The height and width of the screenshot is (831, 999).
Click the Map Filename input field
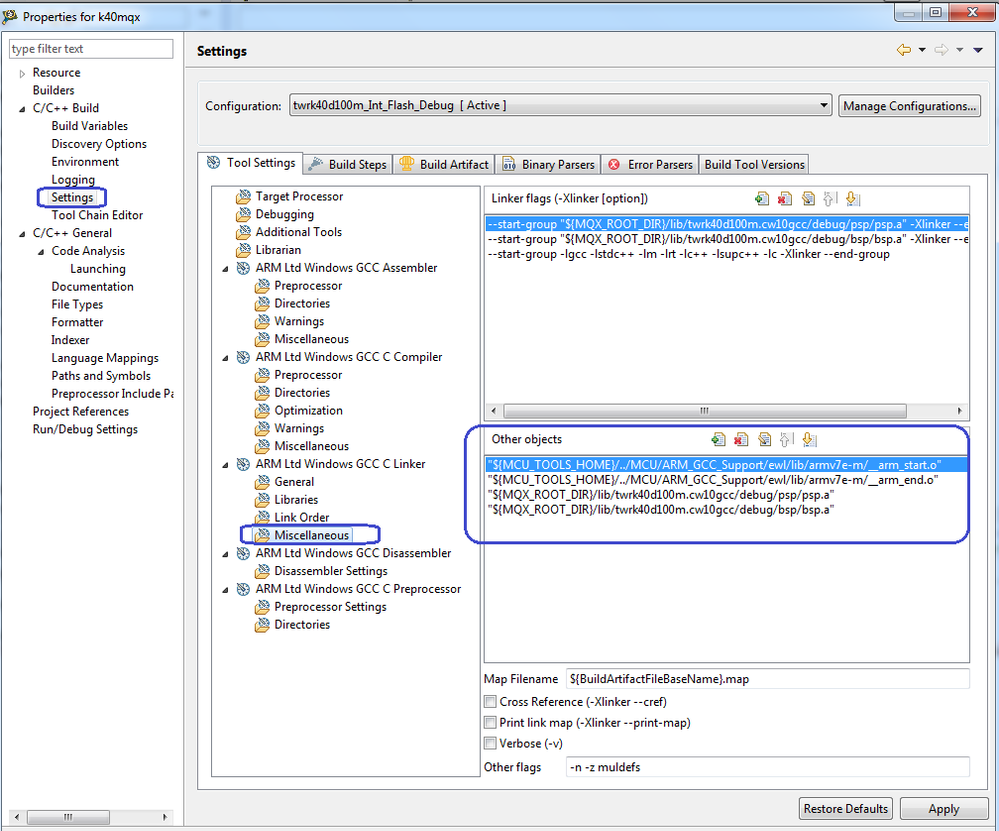point(767,679)
